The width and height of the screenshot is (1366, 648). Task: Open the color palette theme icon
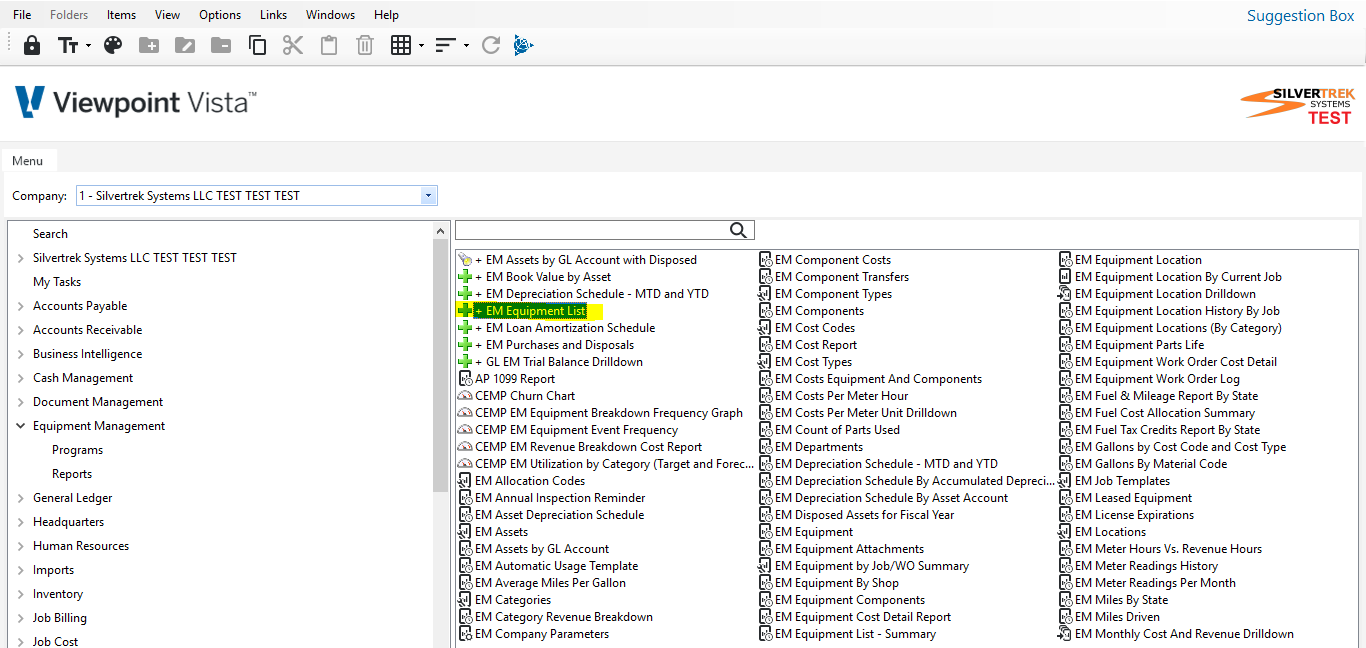pyautogui.click(x=113, y=45)
